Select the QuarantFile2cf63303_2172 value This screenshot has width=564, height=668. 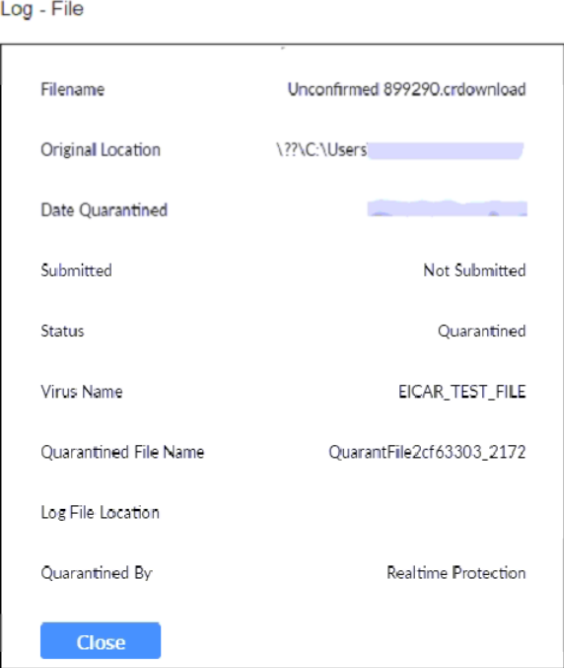click(x=427, y=452)
